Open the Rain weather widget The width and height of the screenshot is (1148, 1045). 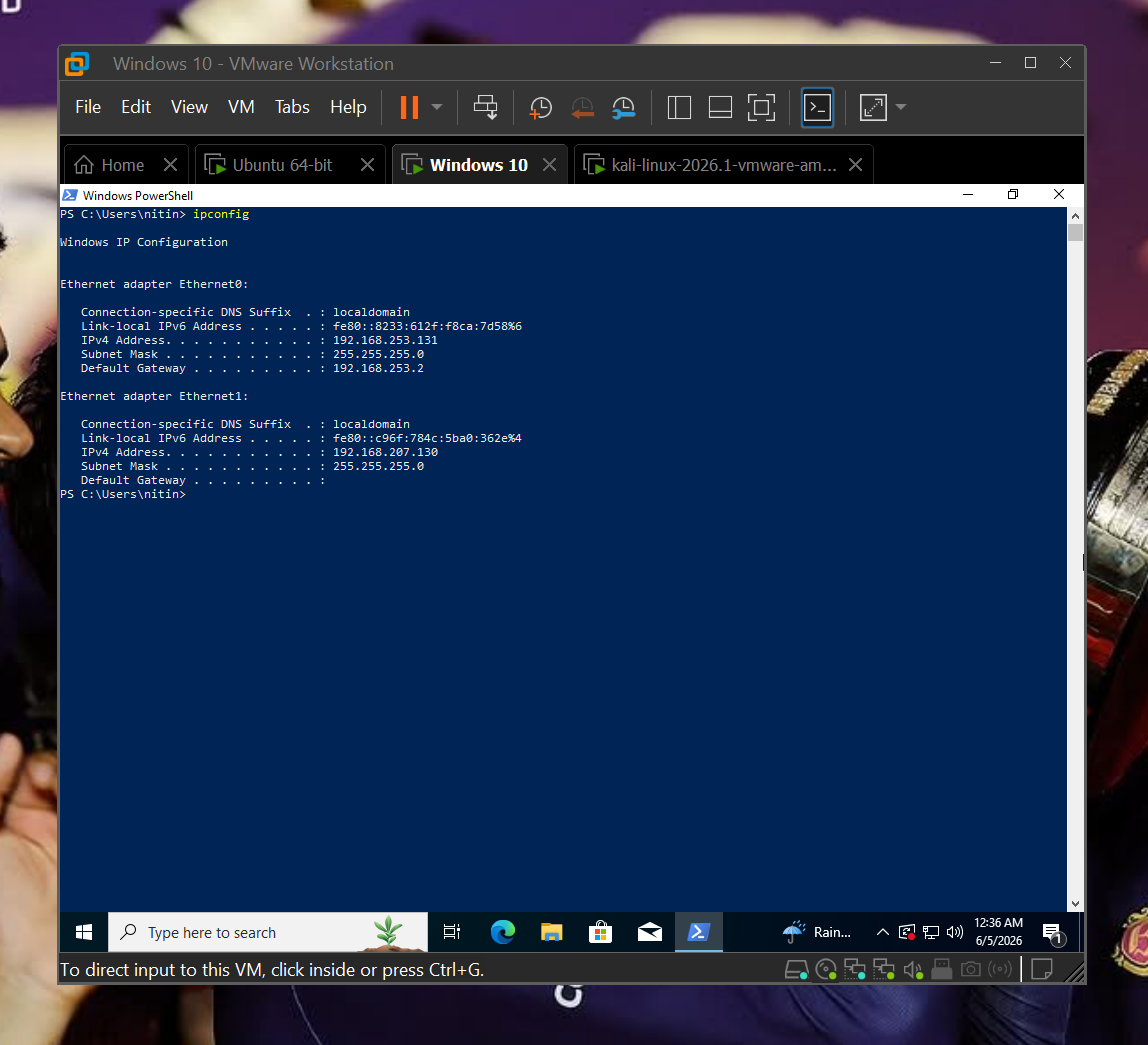click(x=817, y=932)
